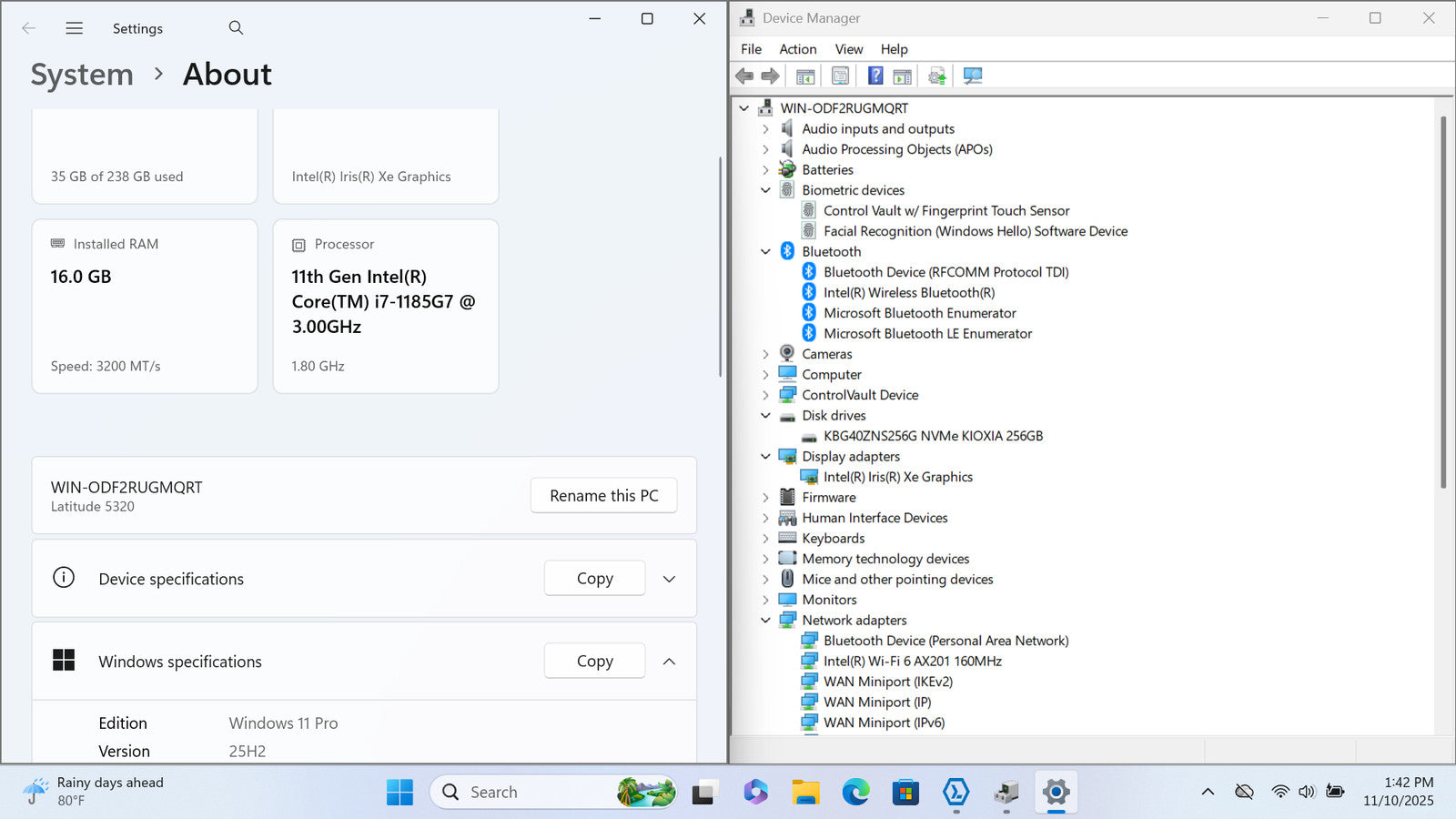Open the View menu in Device Manager
1456x819 pixels.
coord(848,49)
